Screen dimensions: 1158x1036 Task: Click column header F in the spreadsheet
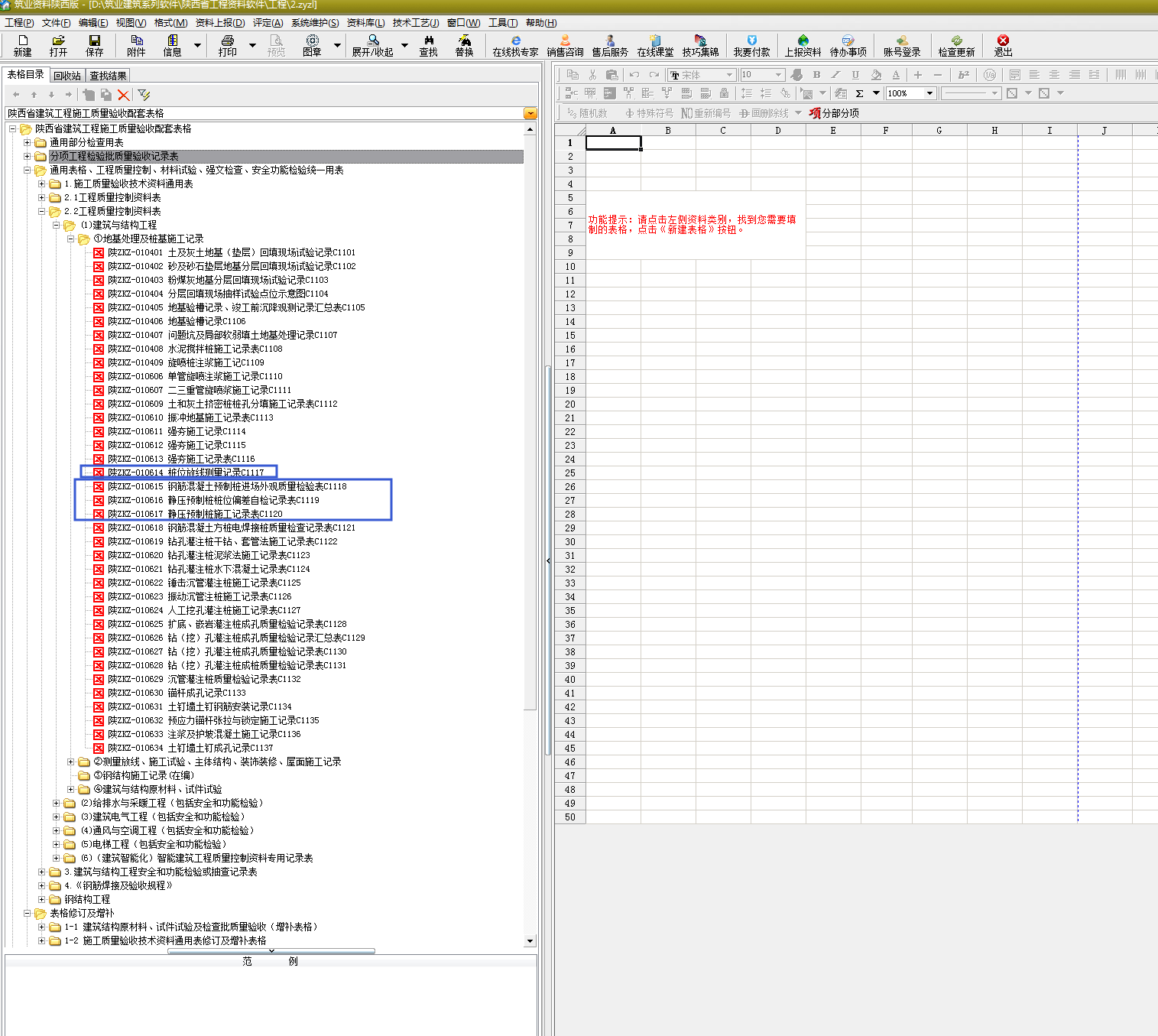click(x=886, y=131)
